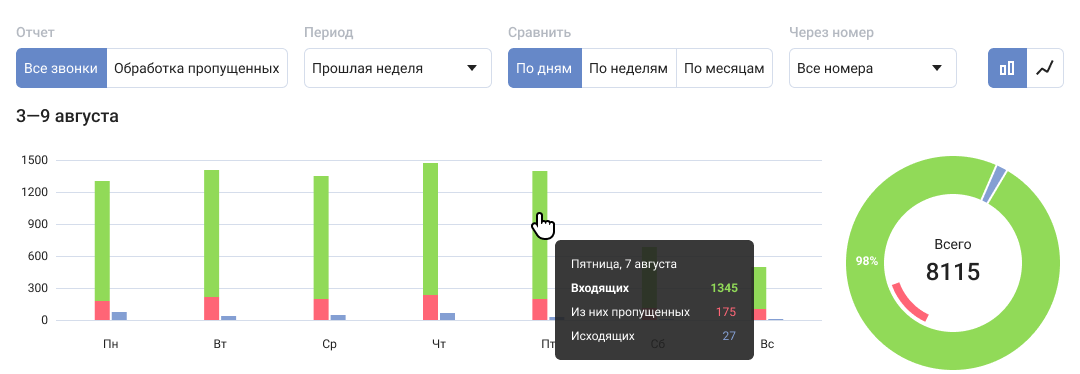This screenshot has width=1080, height=374.
Task: Select the Все звонки report toggle
Action: click(x=61, y=68)
